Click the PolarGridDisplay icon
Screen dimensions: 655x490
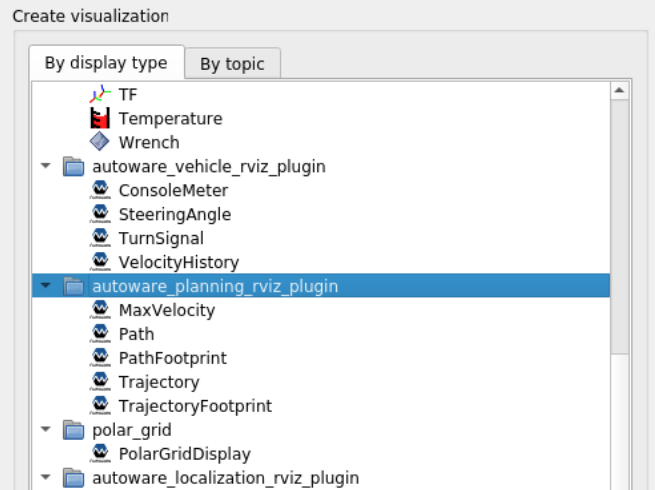tap(100, 454)
